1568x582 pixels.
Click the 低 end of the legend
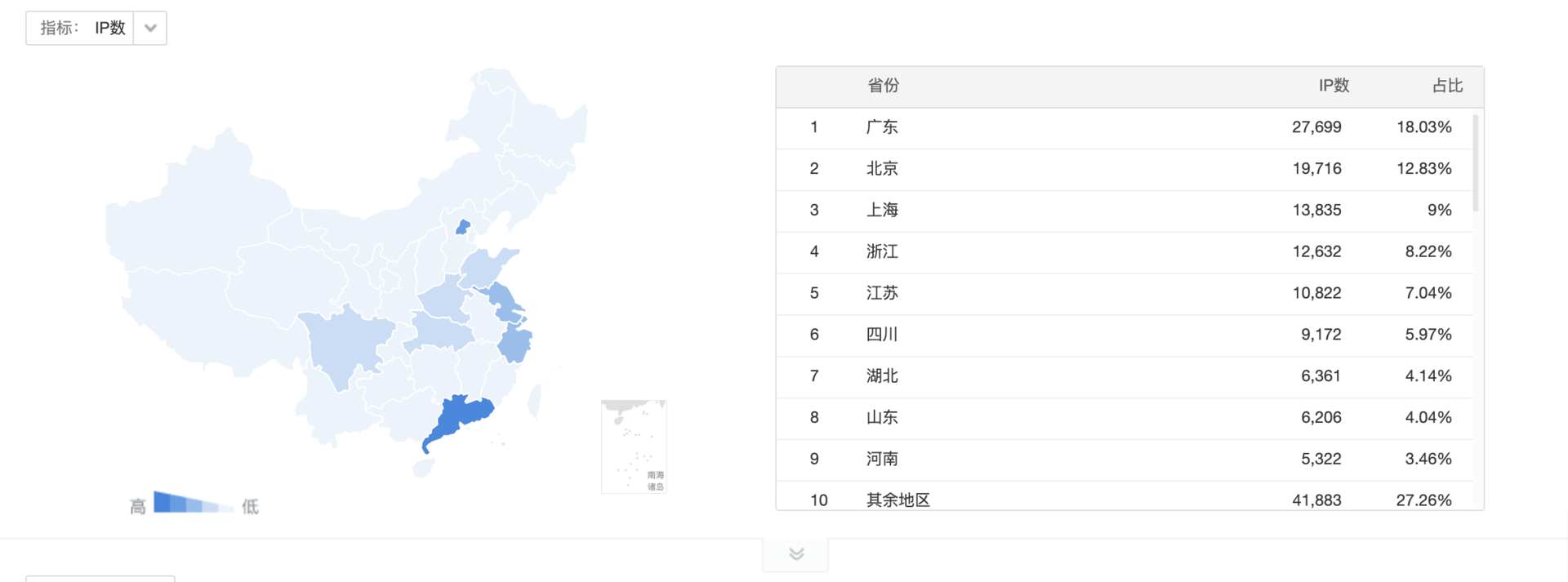click(252, 504)
